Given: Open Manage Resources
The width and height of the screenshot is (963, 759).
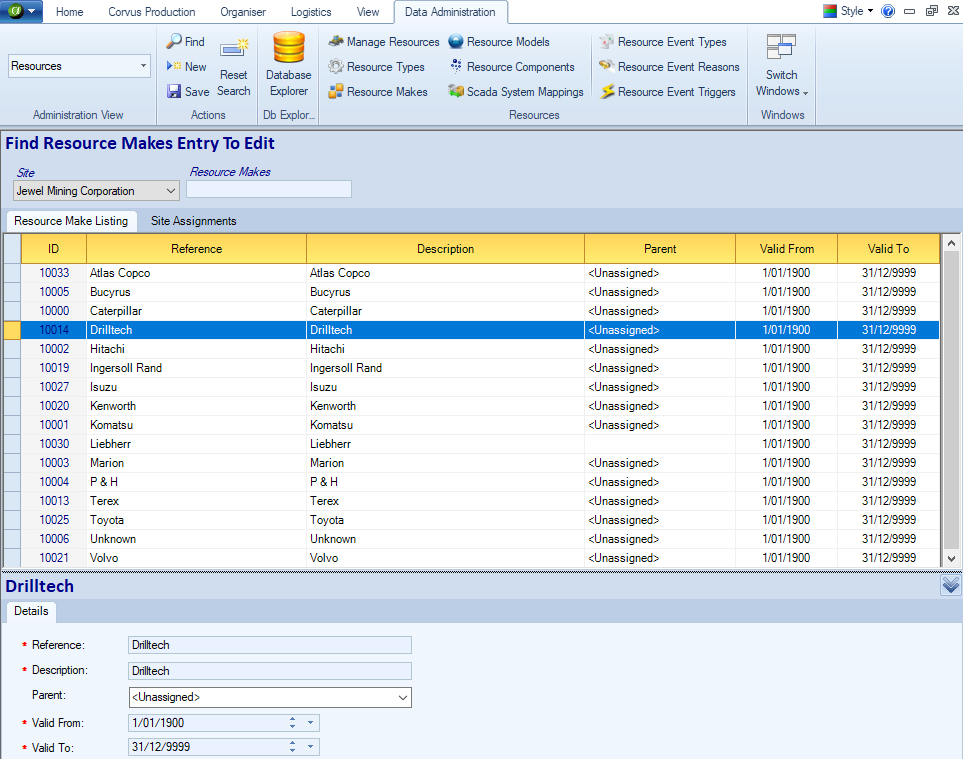Looking at the screenshot, I should [384, 42].
